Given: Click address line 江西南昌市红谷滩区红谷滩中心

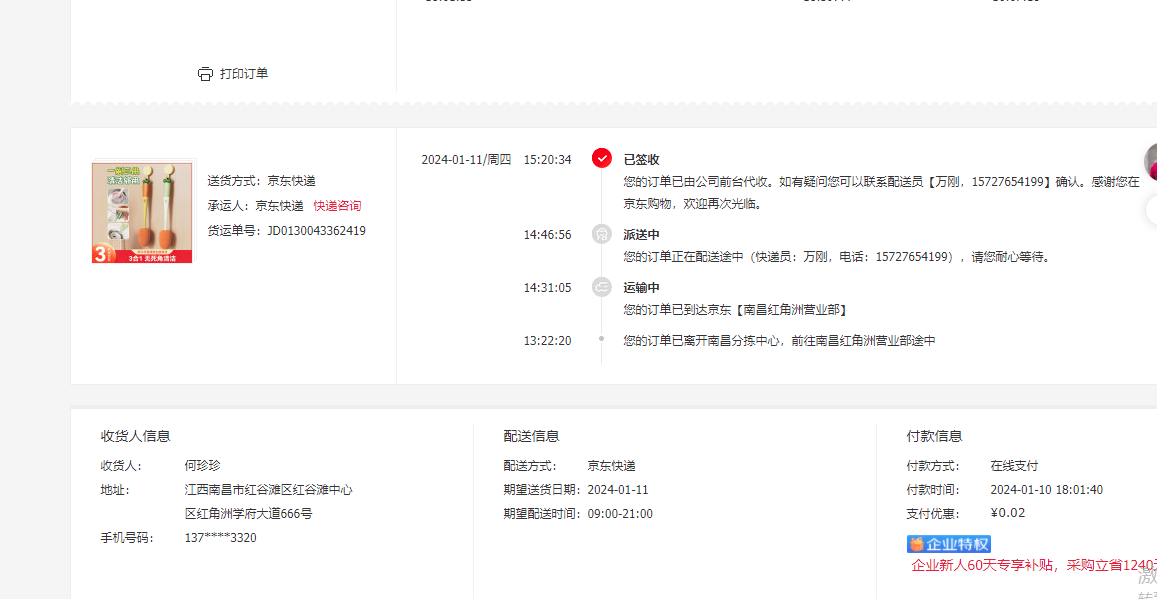Looking at the screenshot, I should (269, 490).
